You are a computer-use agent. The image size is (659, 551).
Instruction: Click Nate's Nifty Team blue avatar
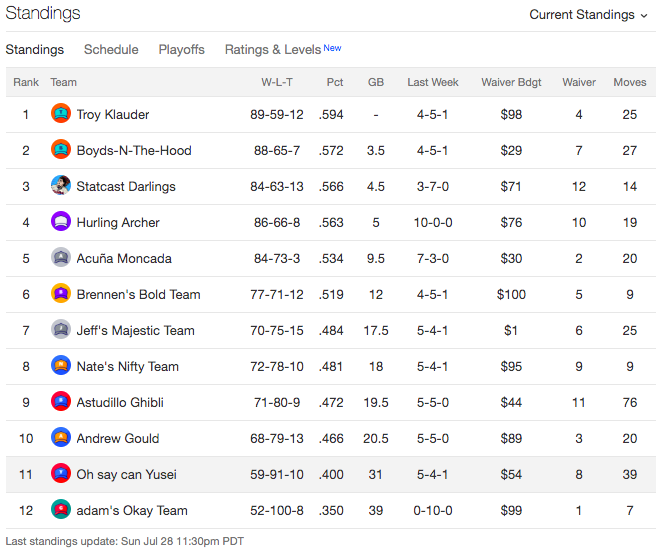pos(61,366)
